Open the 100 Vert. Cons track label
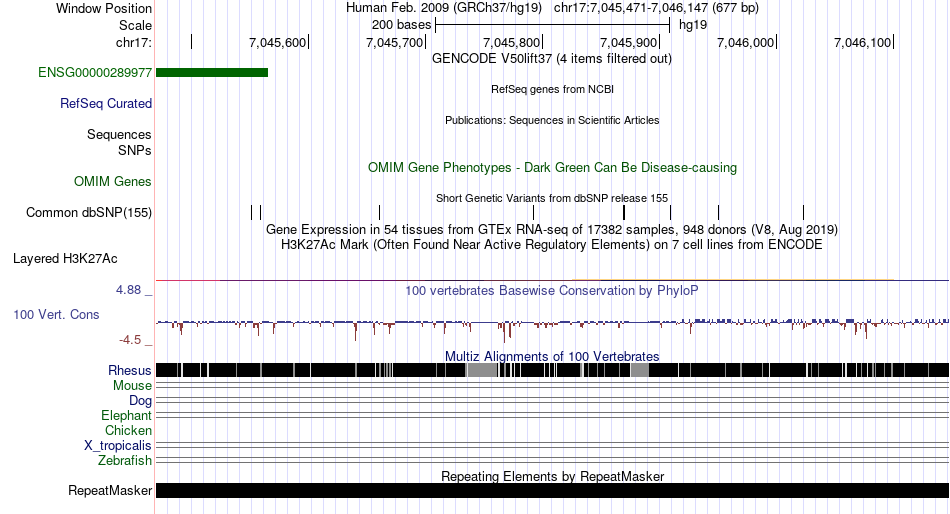 click(56, 315)
